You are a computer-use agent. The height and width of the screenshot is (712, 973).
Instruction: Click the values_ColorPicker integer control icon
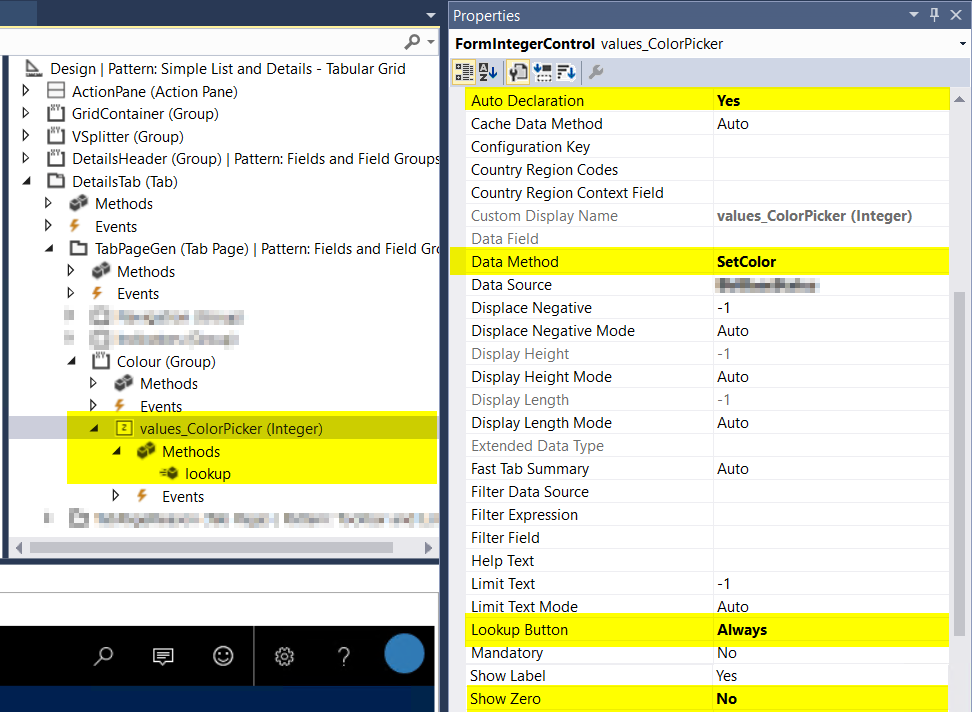124,428
